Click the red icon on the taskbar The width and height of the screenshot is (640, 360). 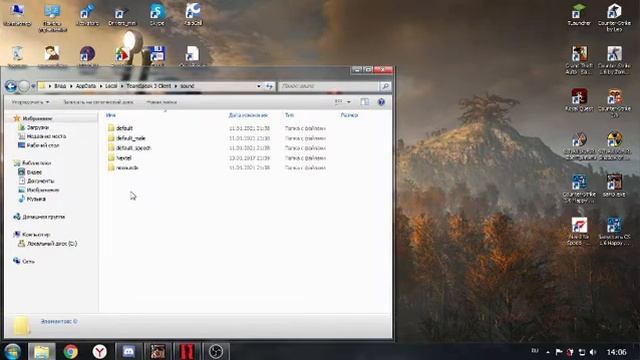pos(187,351)
